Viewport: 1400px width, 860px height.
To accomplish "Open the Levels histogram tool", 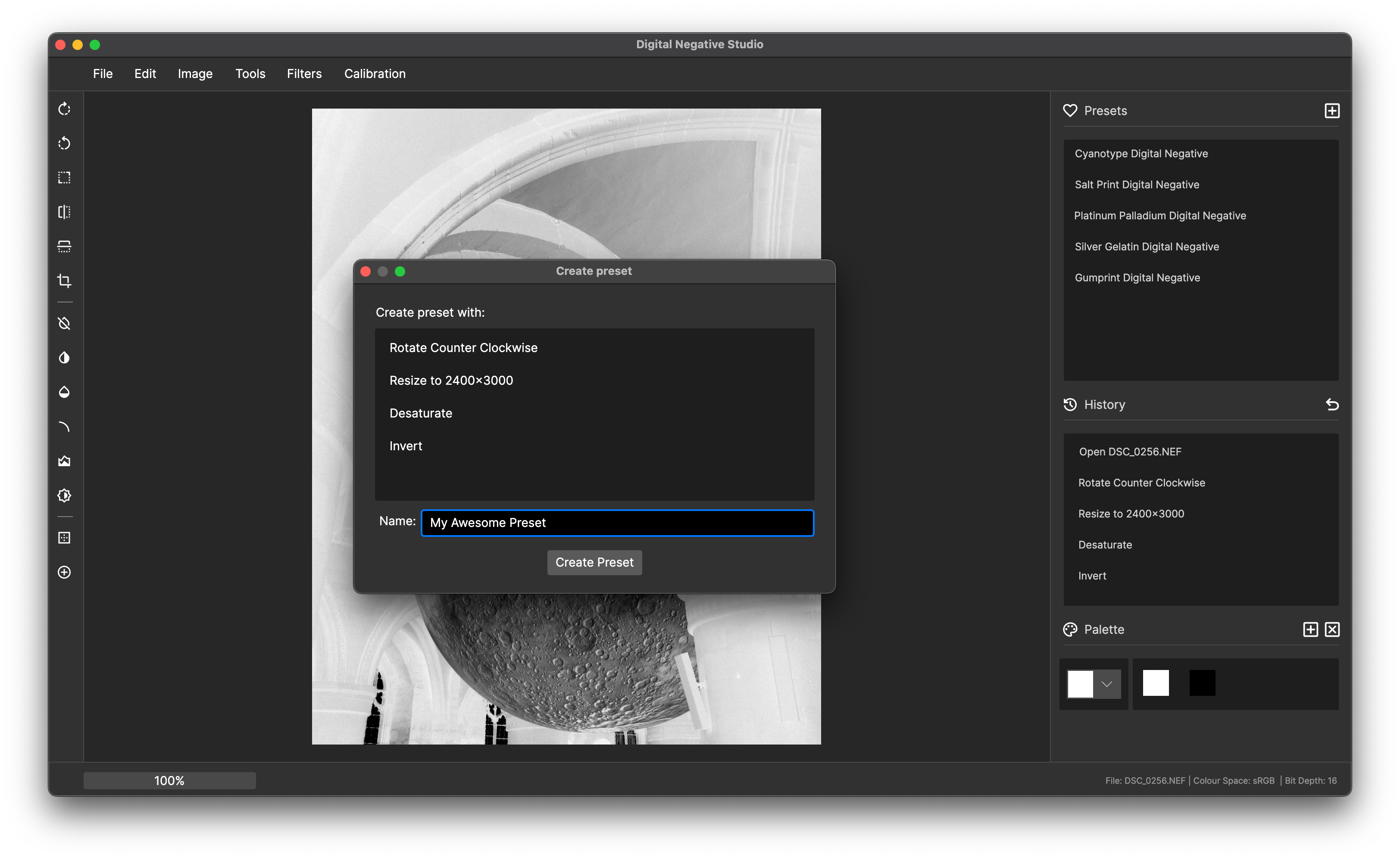I will [64, 461].
